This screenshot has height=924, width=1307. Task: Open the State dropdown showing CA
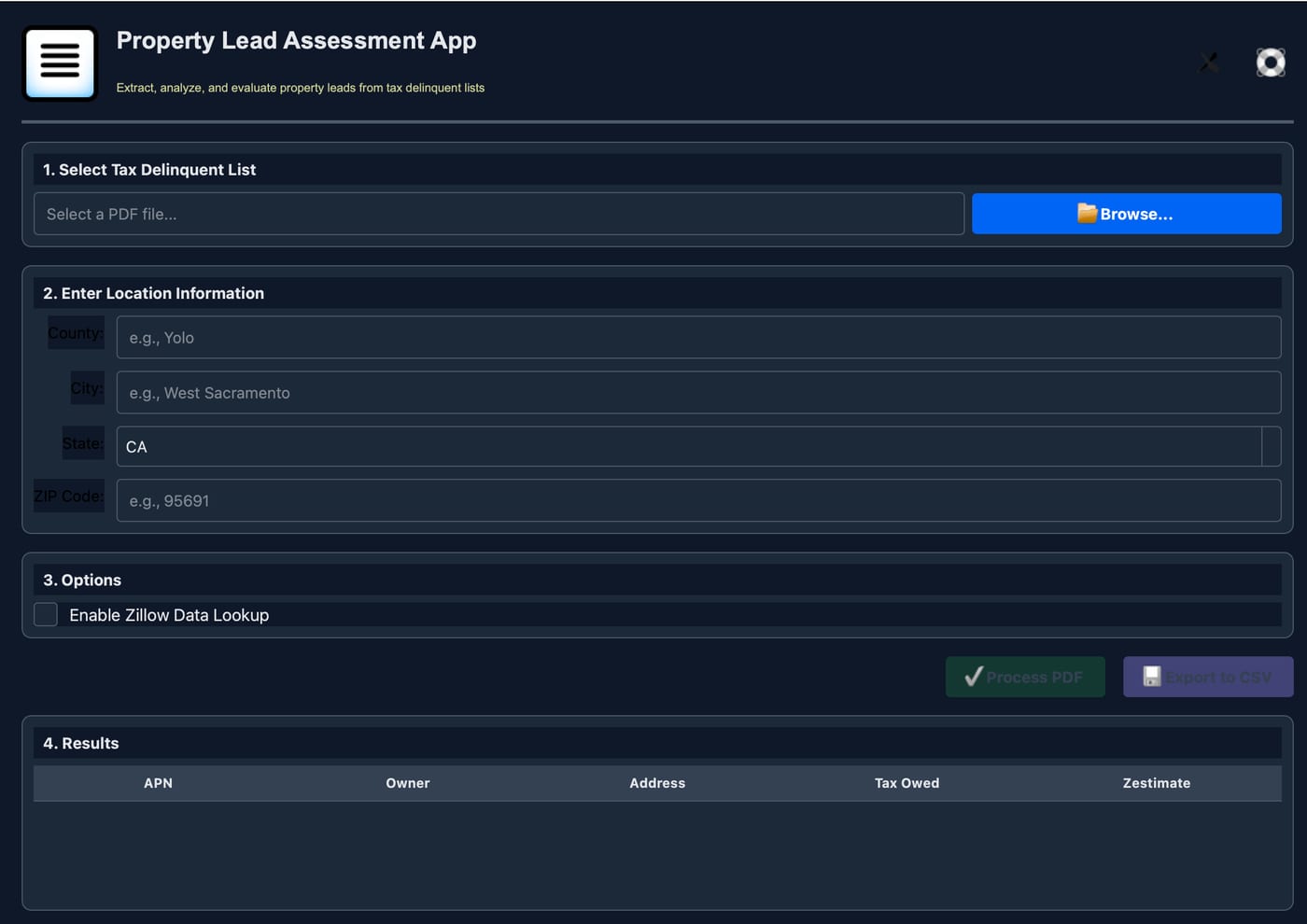[698, 447]
